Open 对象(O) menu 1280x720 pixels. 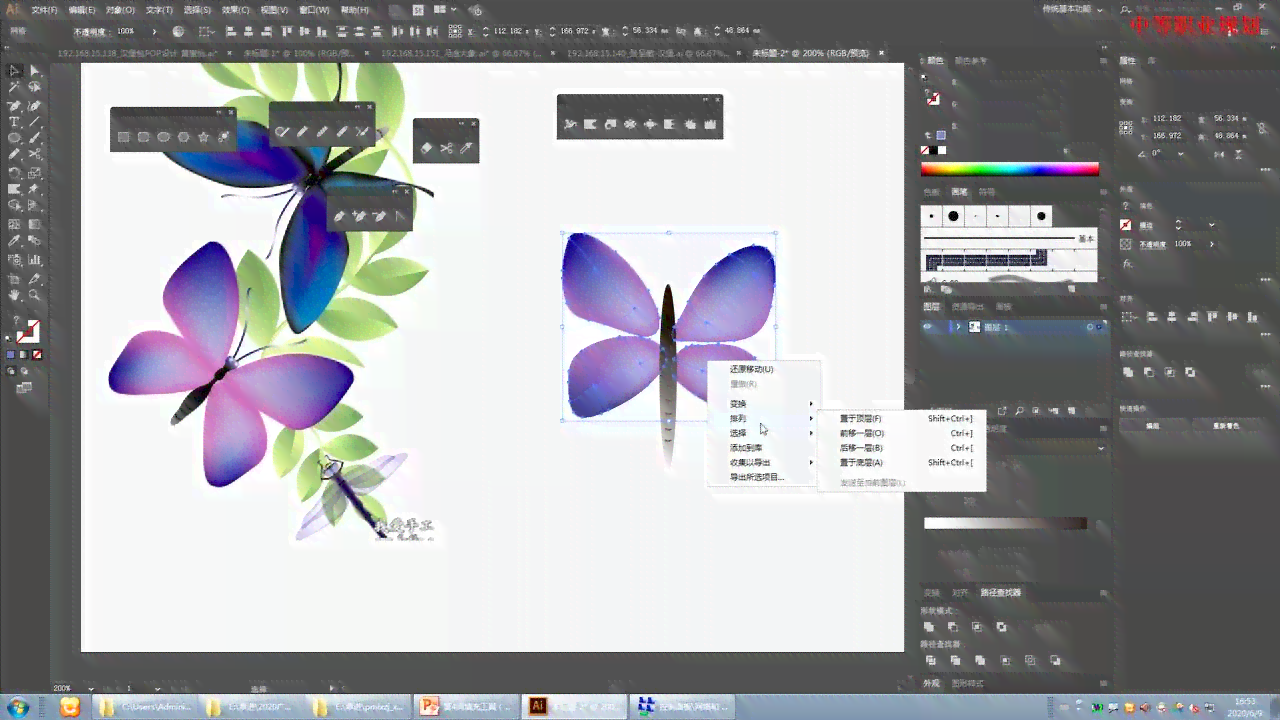coord(120,9)
